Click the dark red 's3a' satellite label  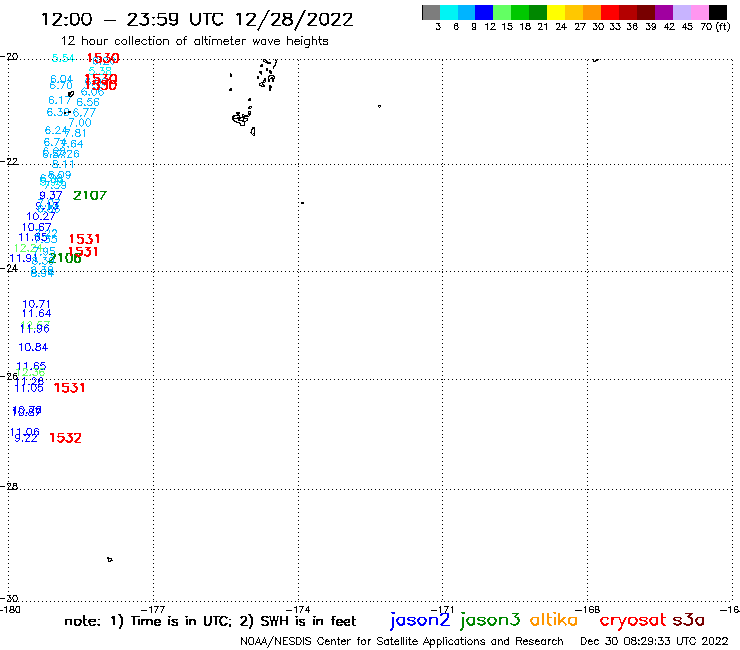pos(688,620)
